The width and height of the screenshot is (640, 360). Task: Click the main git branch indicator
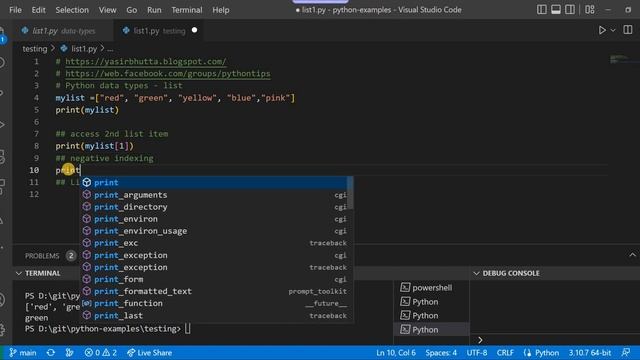coord(23,353)
